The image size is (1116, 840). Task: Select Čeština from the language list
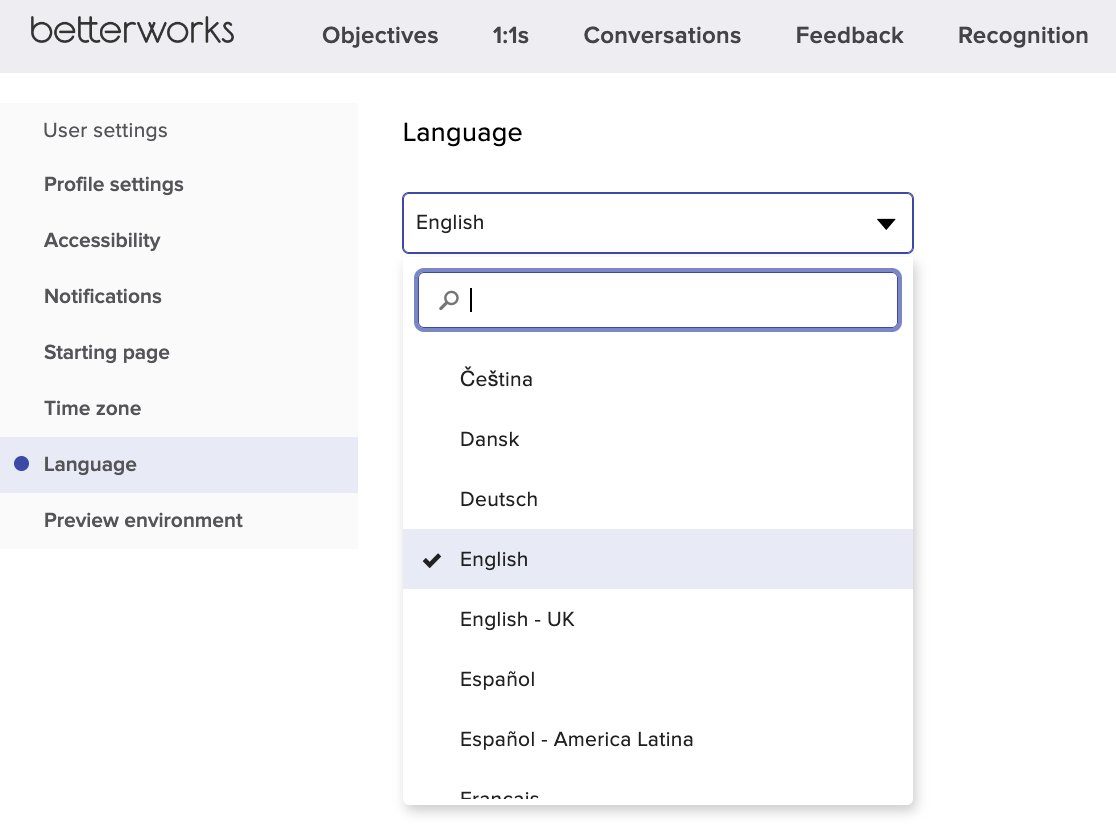point(495,379)
